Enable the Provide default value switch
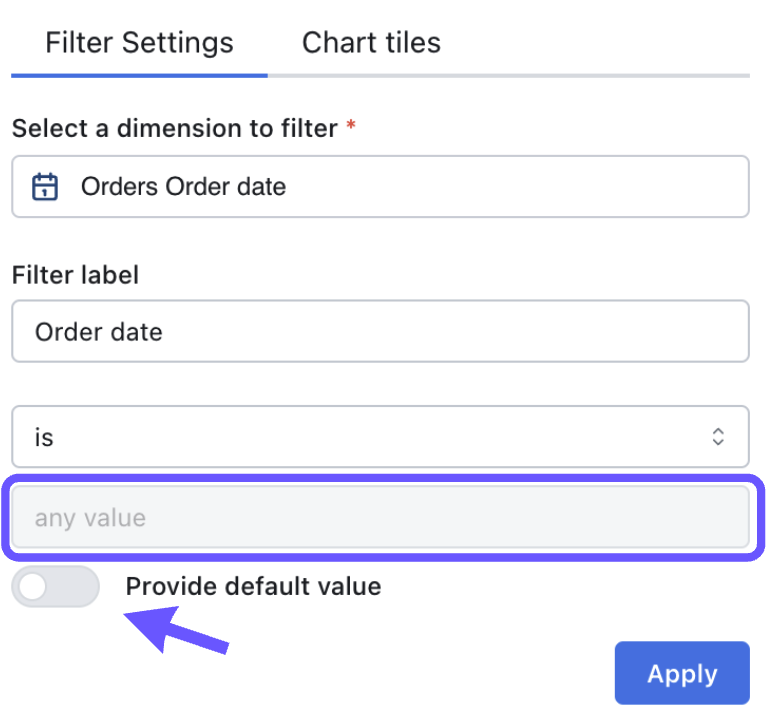772x724 pixels. click(55, 587)
